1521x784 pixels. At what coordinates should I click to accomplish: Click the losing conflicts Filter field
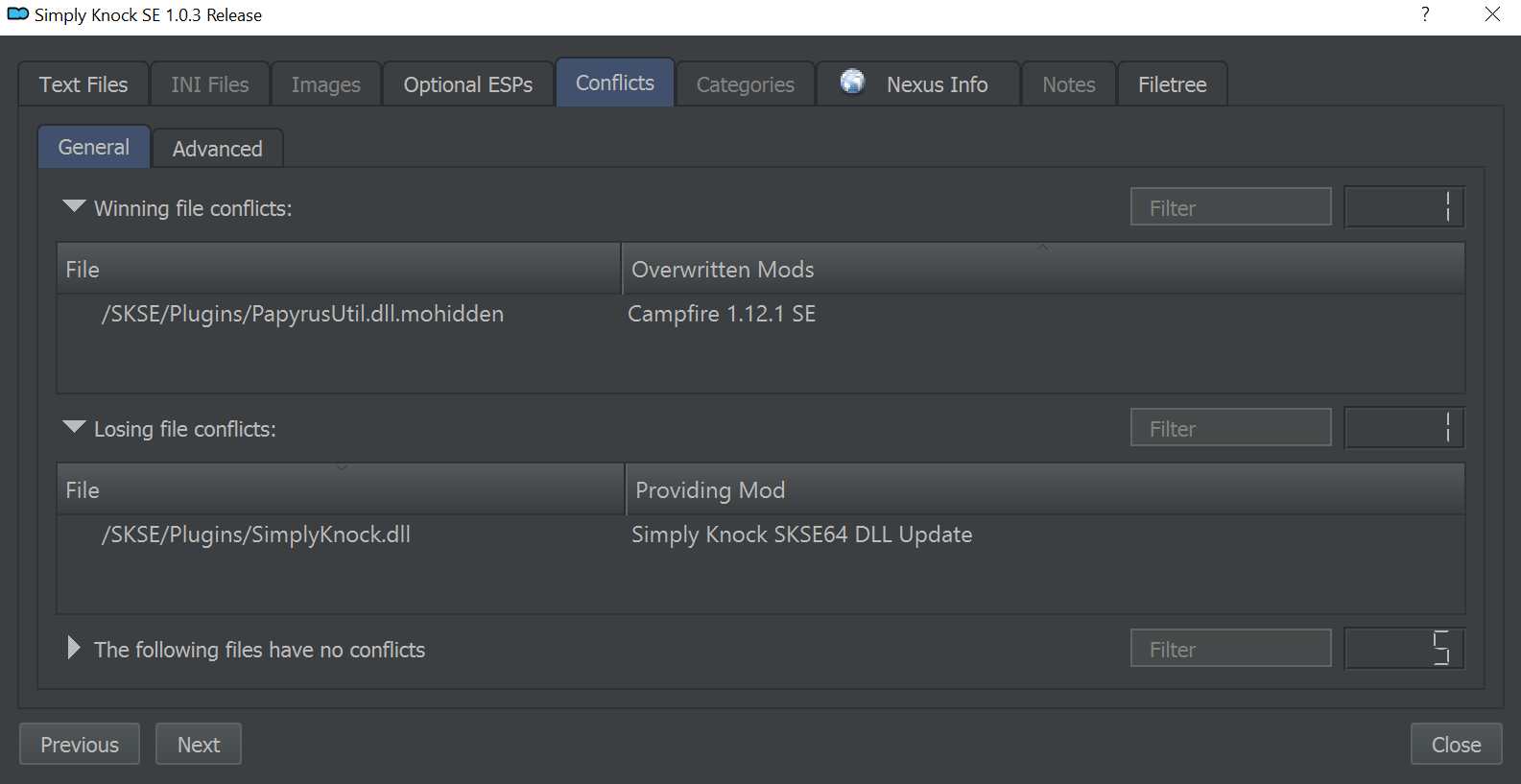tap(1231, 428)
